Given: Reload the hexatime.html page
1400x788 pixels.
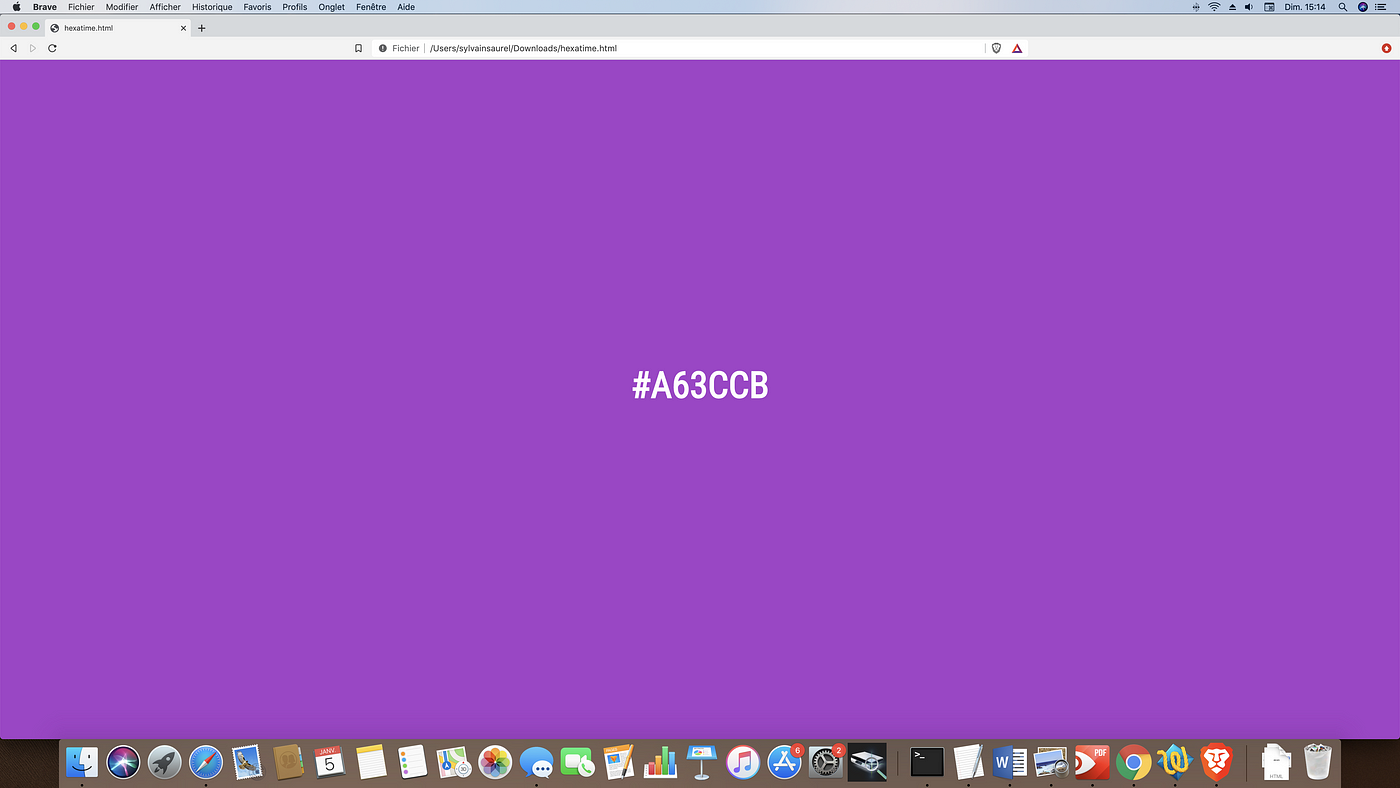Looking at the screenshot, I should tap(52, 48).
